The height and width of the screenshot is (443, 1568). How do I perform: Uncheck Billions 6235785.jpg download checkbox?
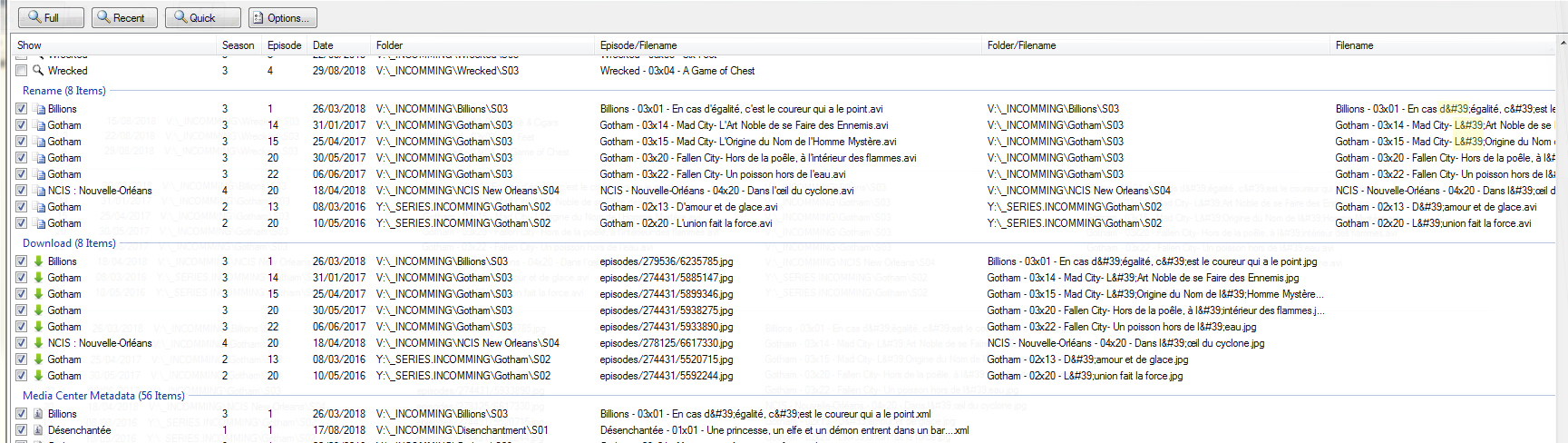point(22,261)
